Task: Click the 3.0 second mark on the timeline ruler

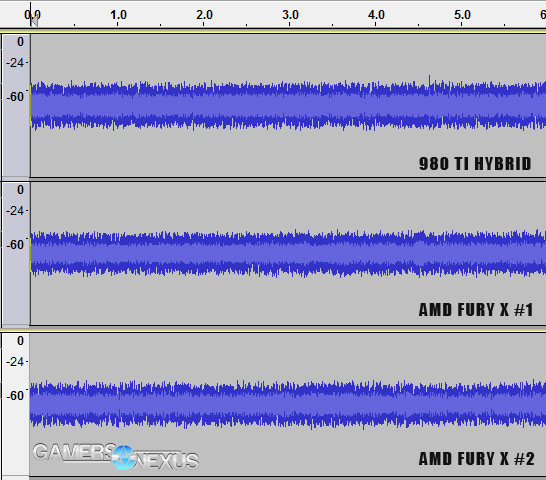Action: [290, 15]
